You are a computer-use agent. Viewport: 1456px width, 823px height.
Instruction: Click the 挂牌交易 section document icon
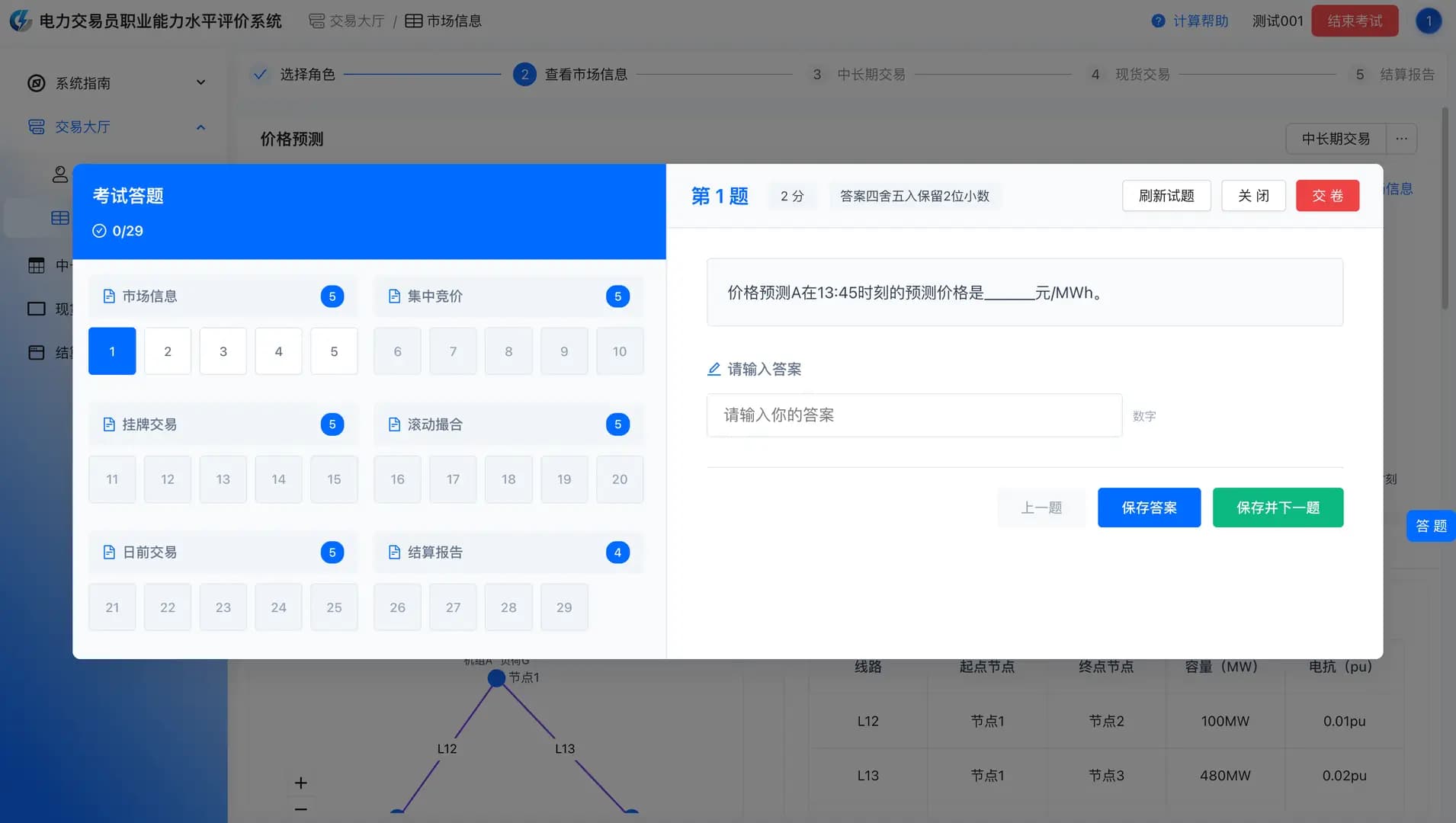tap(109, 424)
